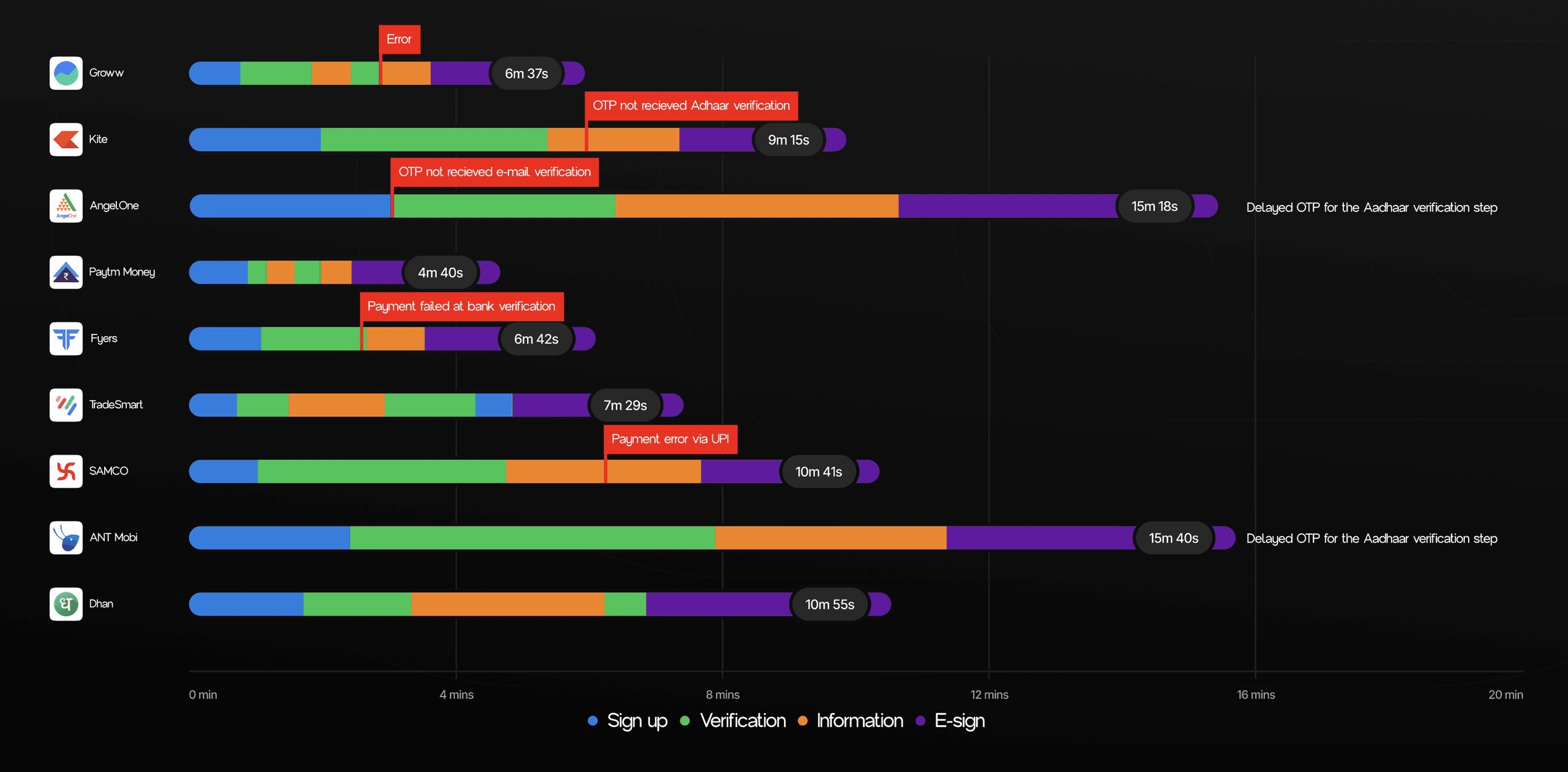Click the "Groww" name label
The image size is (1568, 772).
(106, 73)
